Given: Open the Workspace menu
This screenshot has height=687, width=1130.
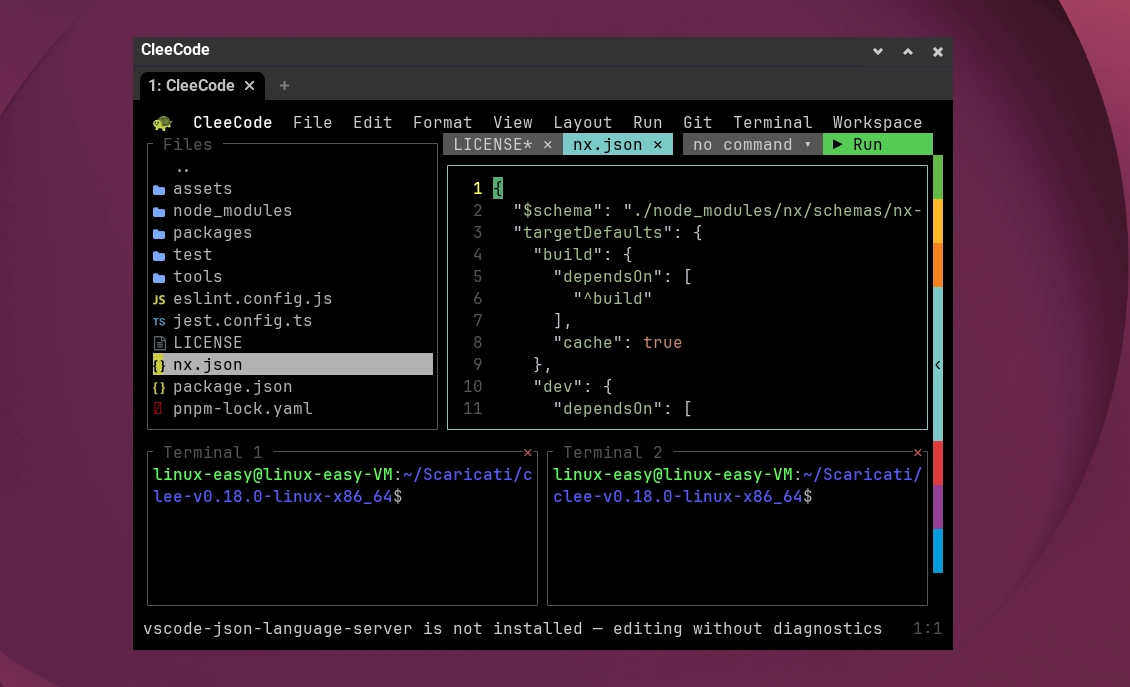Looking at the screenshot, I should pyautogui.click(x=877, y=123).
